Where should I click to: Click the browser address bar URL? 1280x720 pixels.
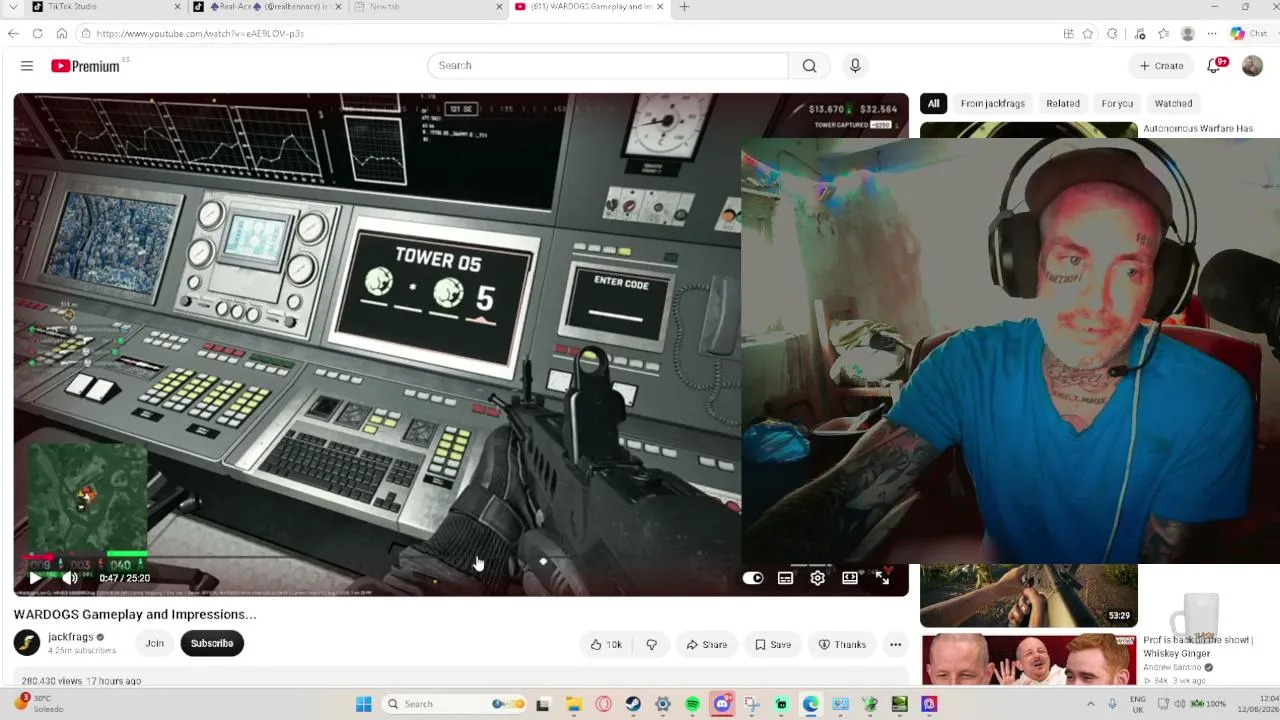pyautogui.click(x=200, y=33)
